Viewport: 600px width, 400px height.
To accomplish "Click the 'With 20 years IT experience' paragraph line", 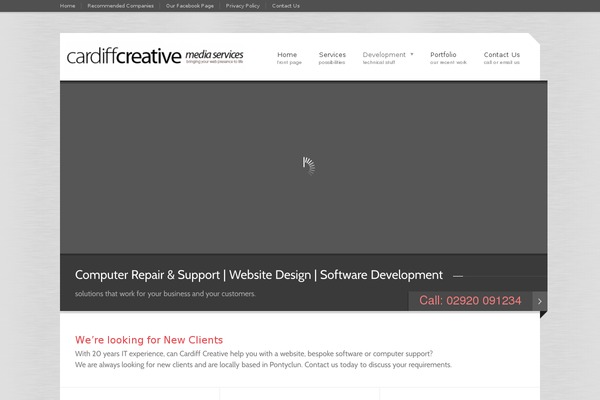I will click(254, 354).
